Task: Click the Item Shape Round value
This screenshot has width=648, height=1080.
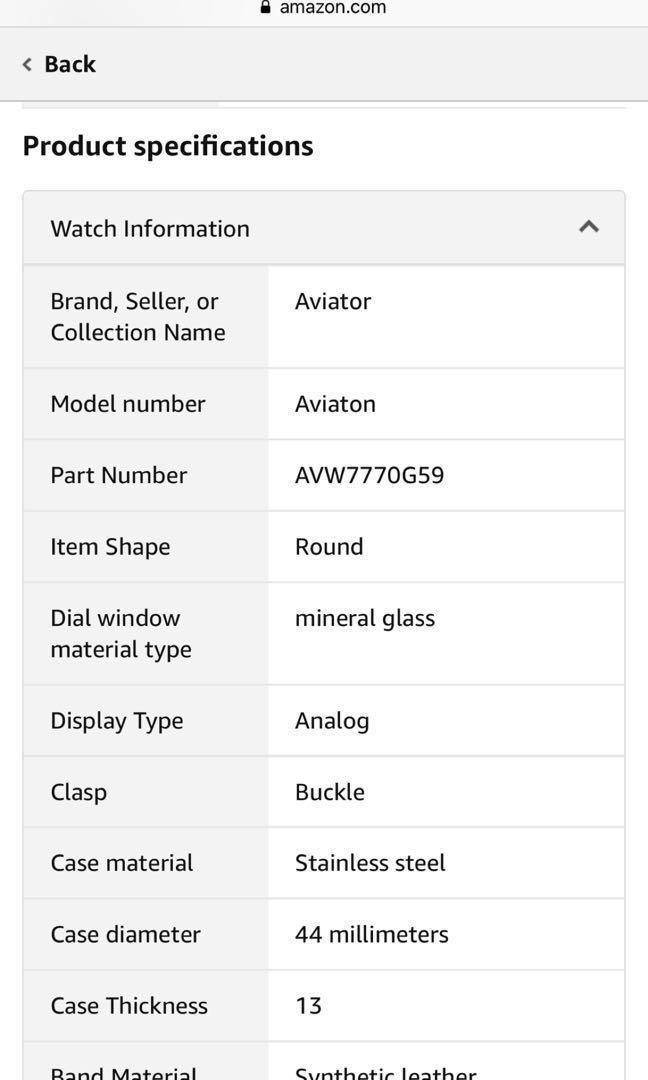Action: (x=328, y=546)
